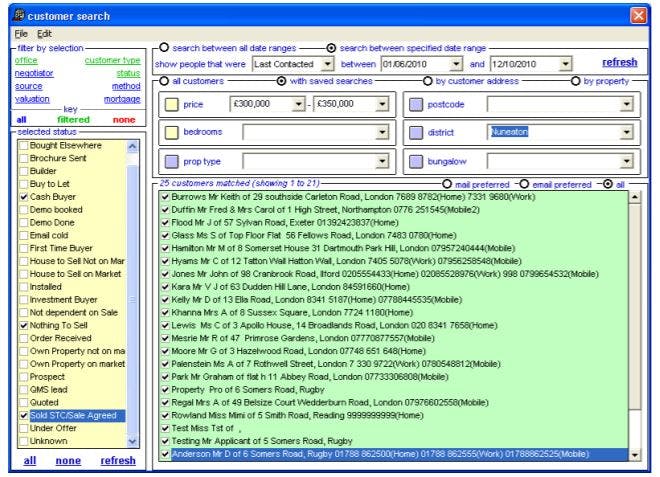This screenshot has width=660, height=477.
Task: Click the source filter link
Action: 29,86
